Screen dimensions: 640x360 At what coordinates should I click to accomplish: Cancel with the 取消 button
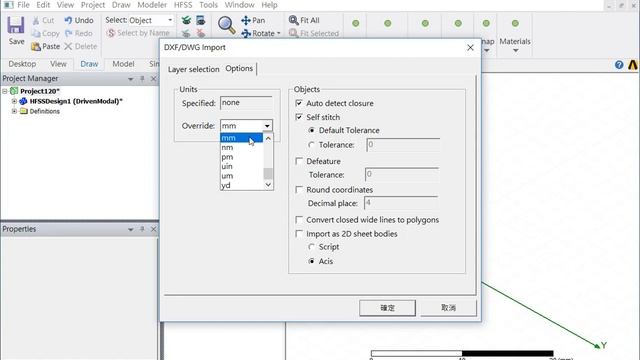click(448, 308)
